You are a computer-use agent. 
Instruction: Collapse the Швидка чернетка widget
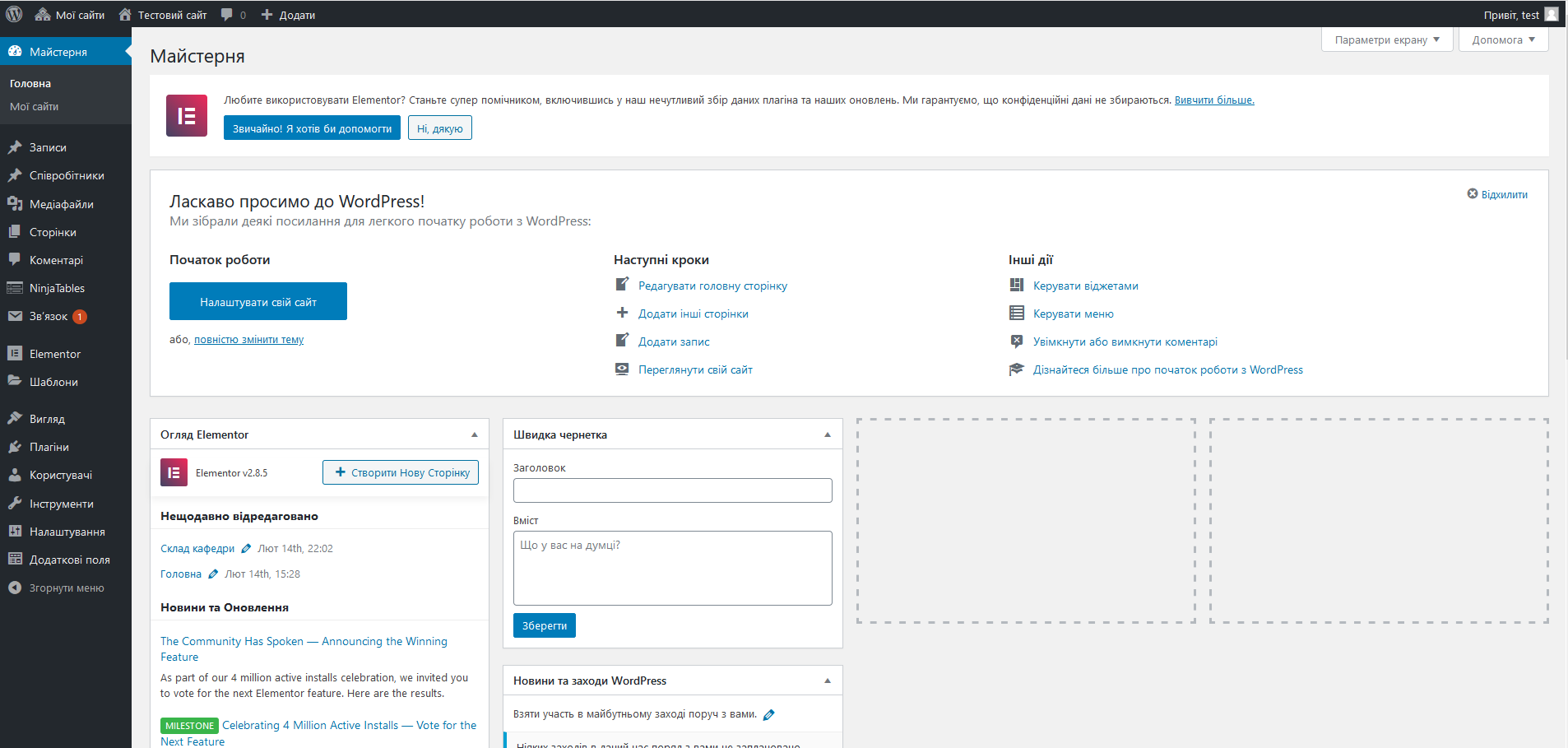(x=828, y=434)
